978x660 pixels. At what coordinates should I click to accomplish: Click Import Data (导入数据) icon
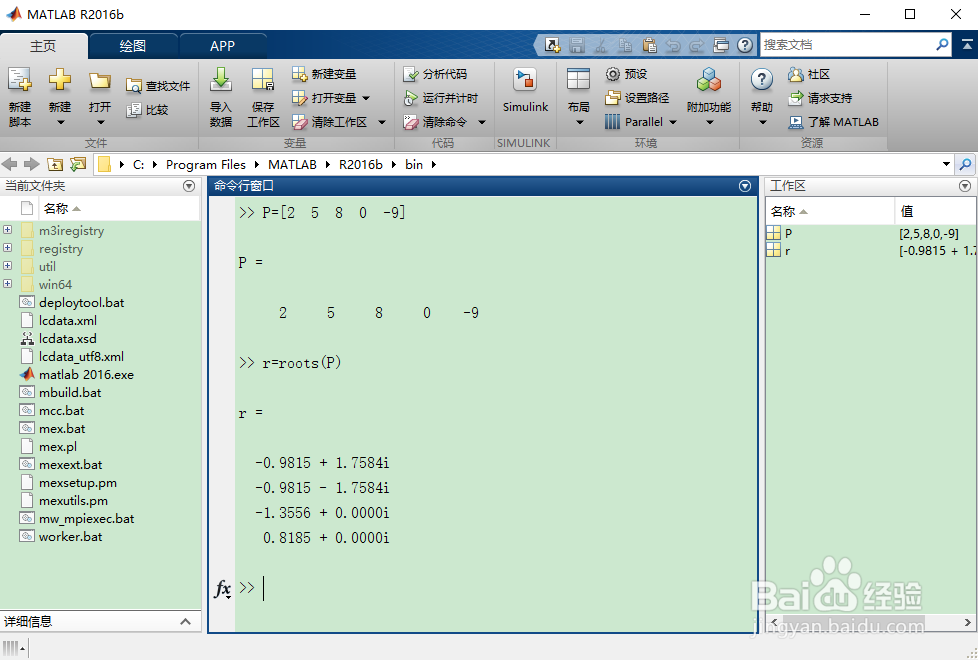point(221,80)
